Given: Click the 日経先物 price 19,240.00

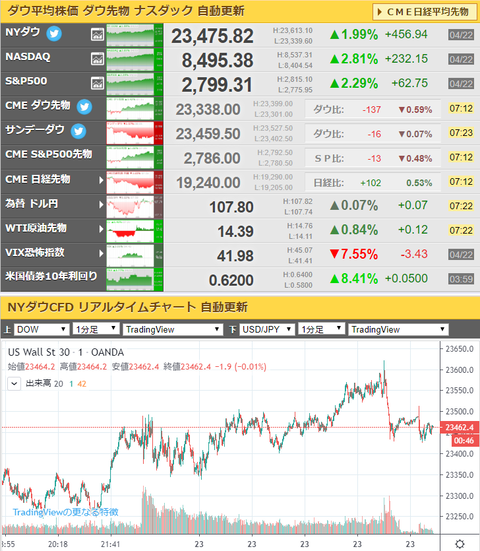Looking at the screenshot, I should 208,183.
